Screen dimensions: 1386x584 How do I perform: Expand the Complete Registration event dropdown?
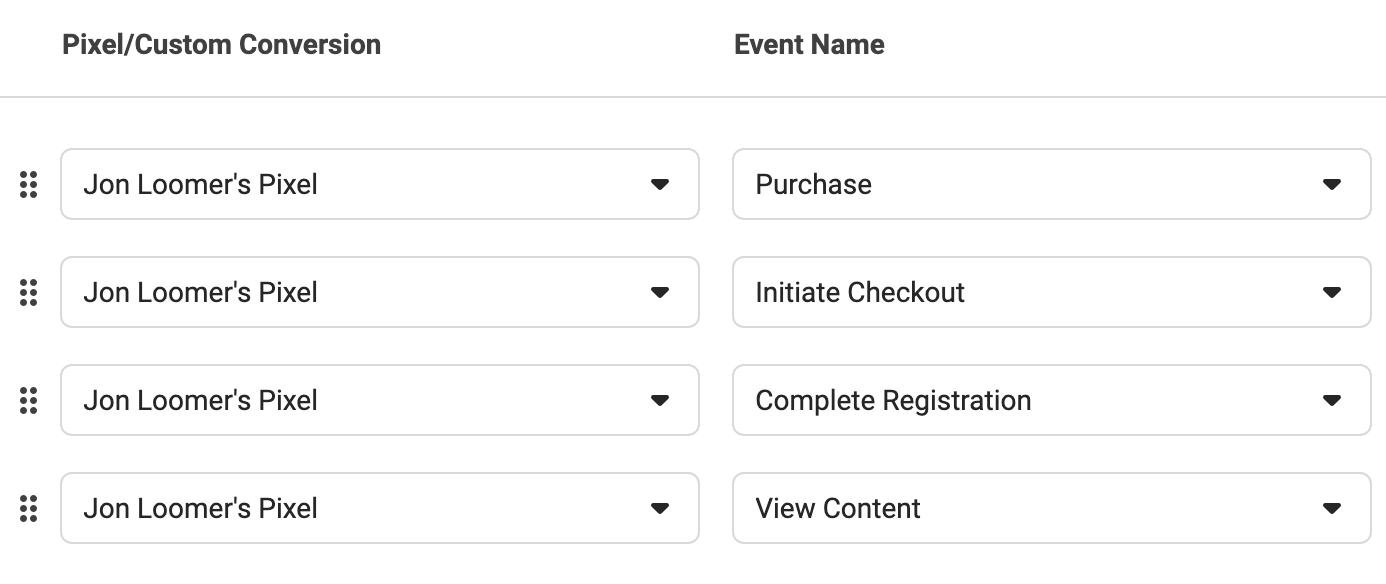tap(1051, 400)
